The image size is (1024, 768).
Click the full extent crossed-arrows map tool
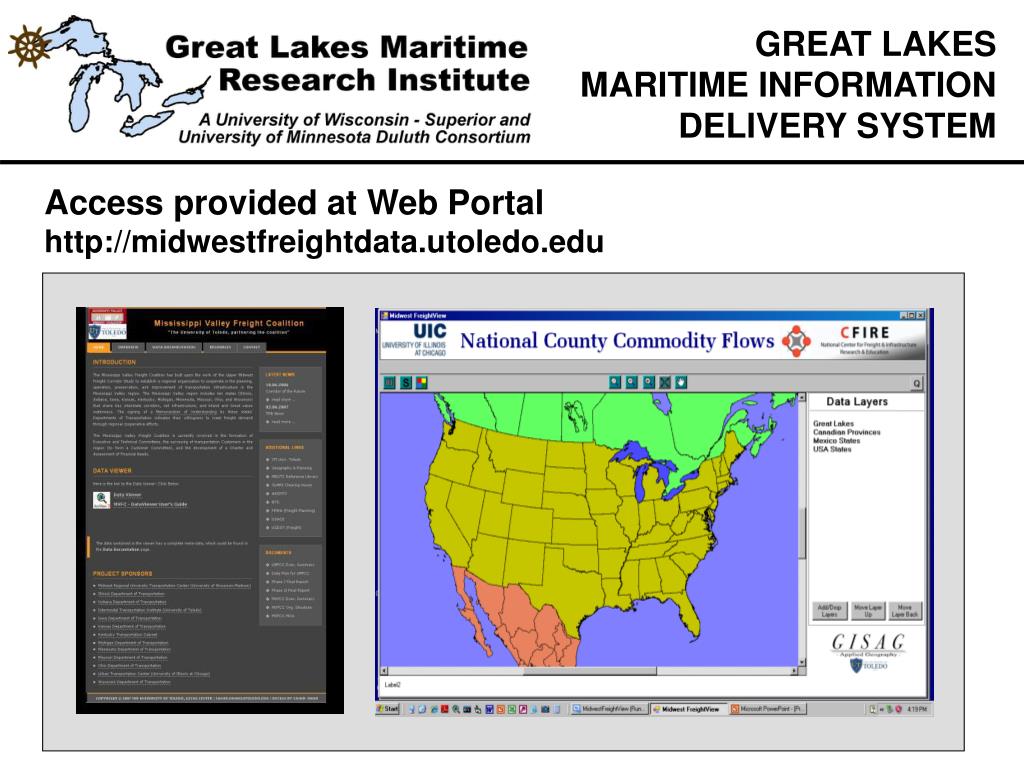click(665, 382)
